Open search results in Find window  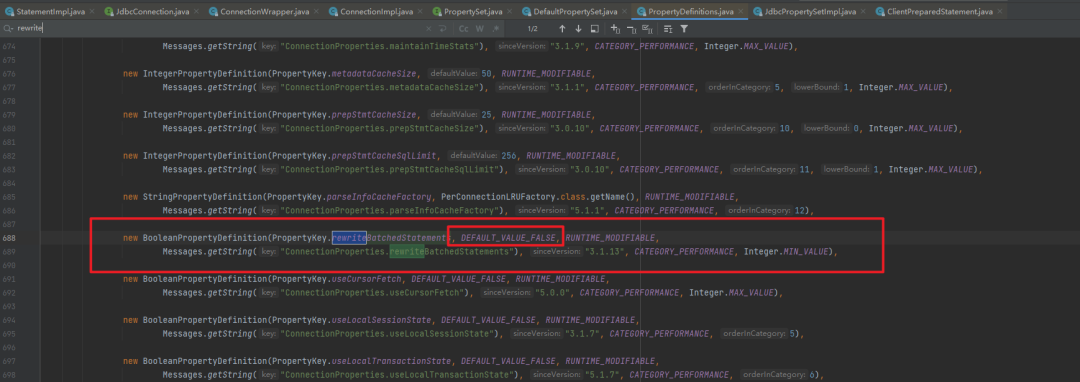pos(594,29)
